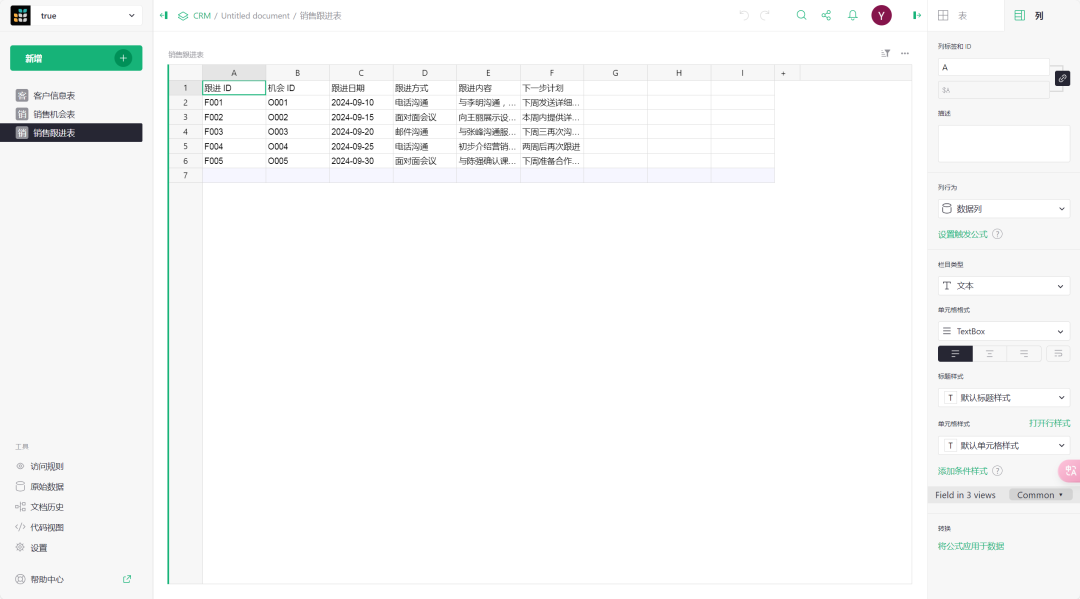Open the 销售机会表 page
Viewport: 1080px width, 599px height.
click(x=54, y=114)
